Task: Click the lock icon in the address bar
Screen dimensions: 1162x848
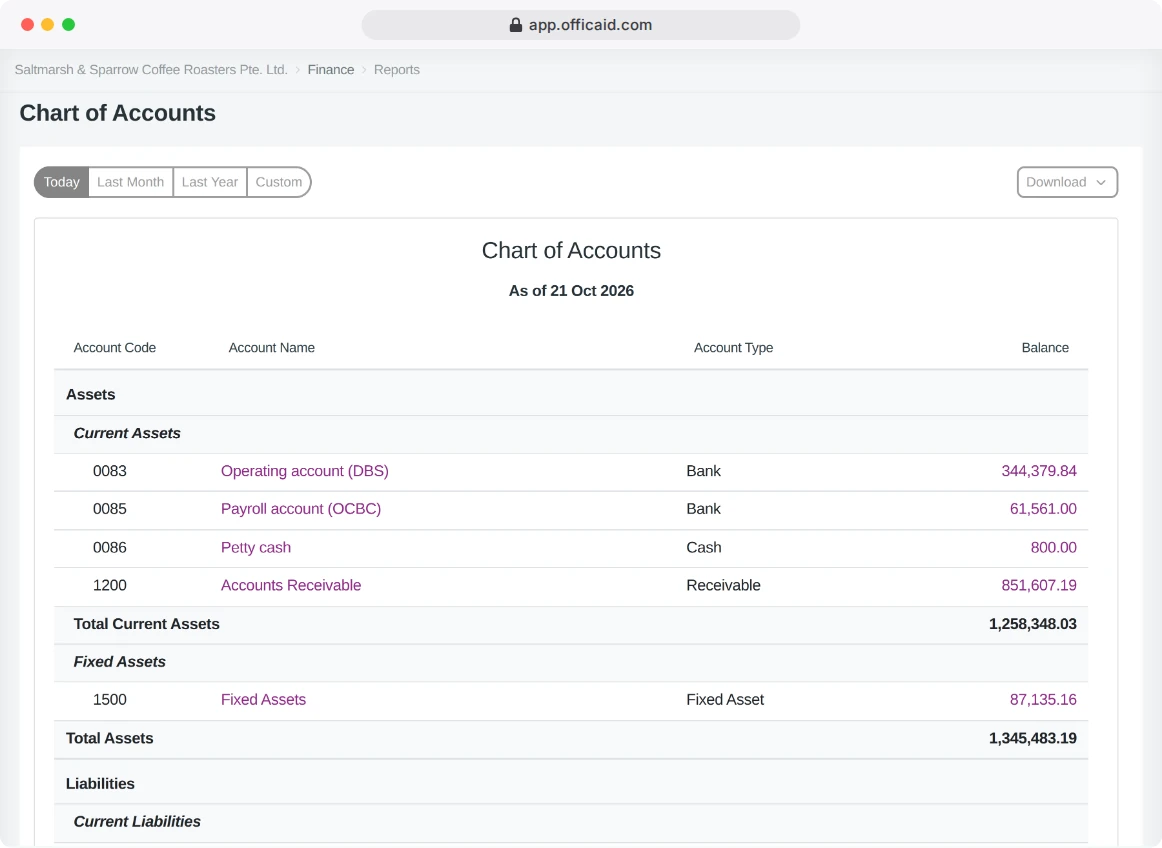Action: [516, 25]
